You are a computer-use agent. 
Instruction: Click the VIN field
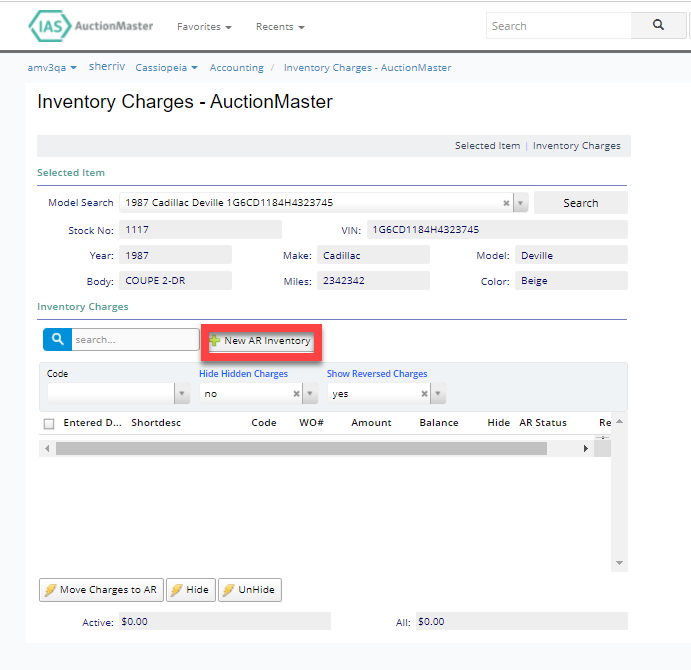(x=497, y=230)
